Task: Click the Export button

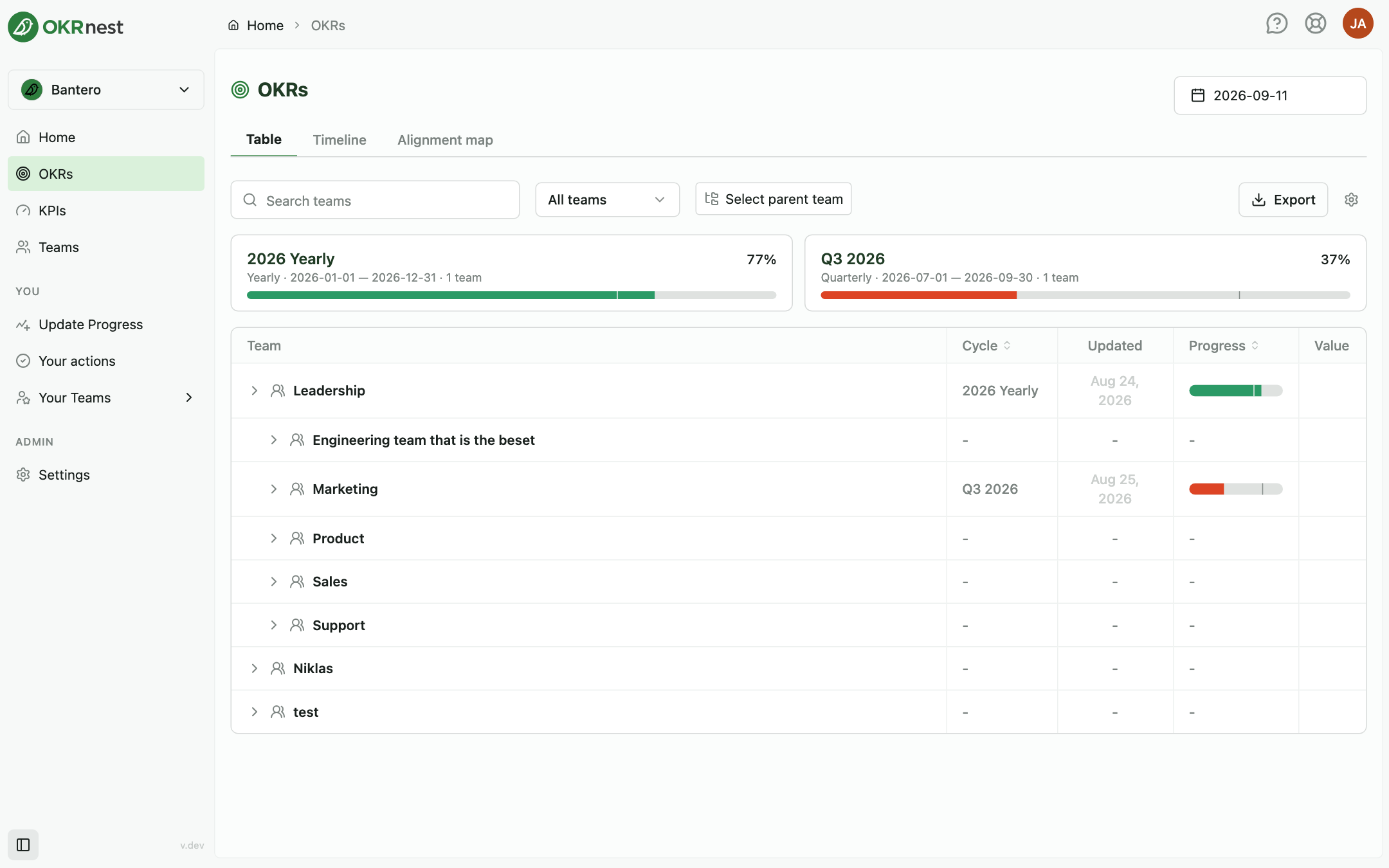Action: tap(1283, 200)
